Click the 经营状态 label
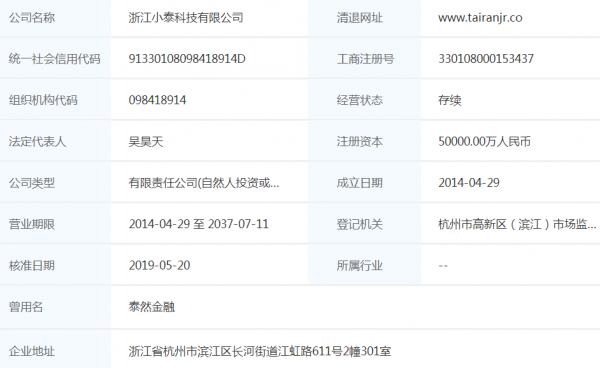 pos(360,100)
